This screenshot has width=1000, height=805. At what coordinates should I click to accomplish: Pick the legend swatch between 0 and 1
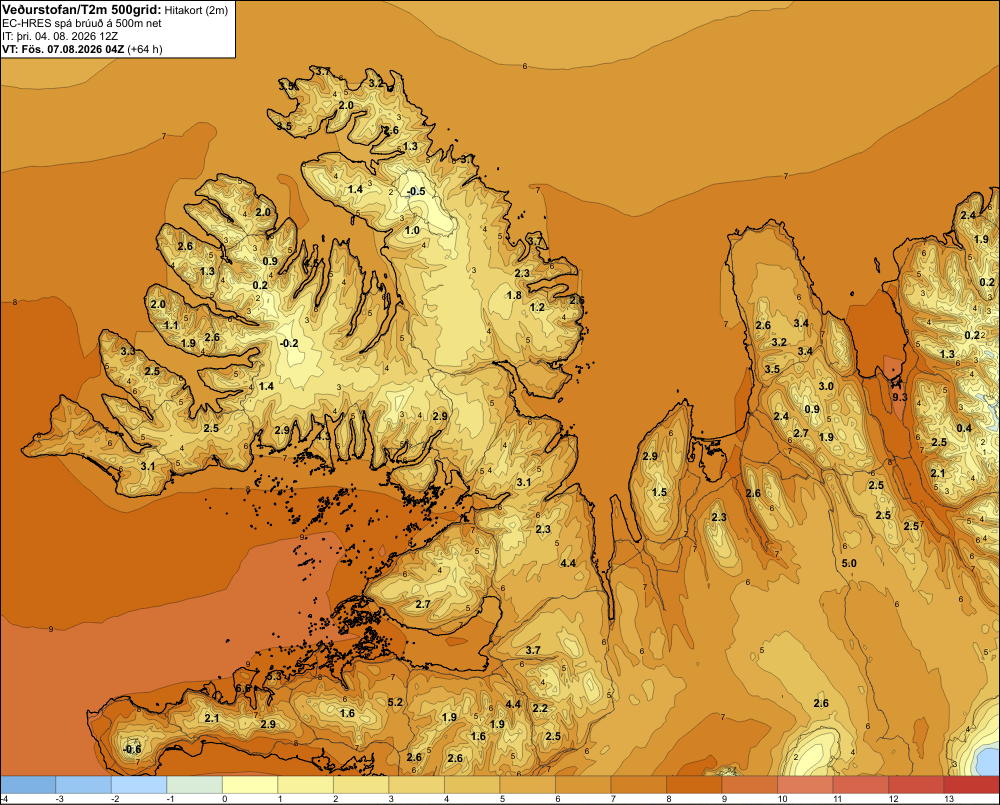(250, 785)
